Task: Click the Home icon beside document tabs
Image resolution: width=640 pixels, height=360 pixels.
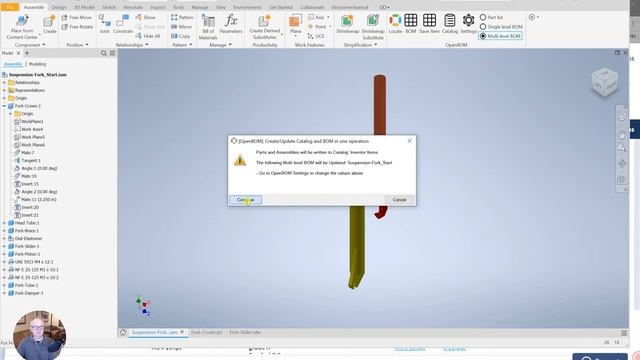Action: coord(123,332)
